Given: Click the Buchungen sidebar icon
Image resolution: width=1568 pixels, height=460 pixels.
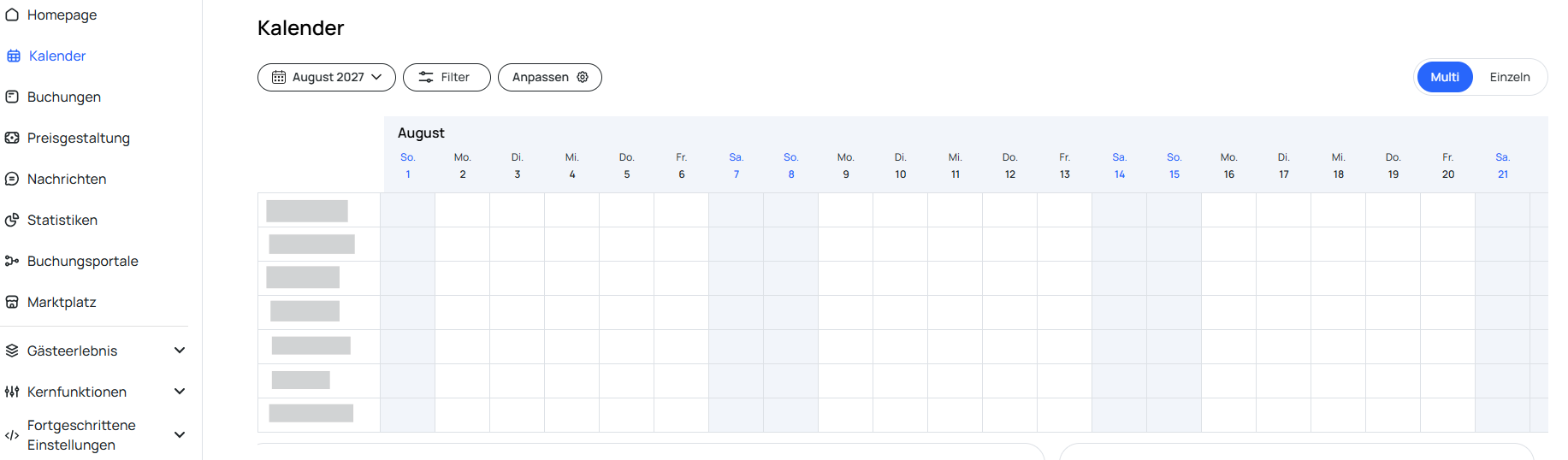Looking at the screenshot, I should [x=12, y=97].
